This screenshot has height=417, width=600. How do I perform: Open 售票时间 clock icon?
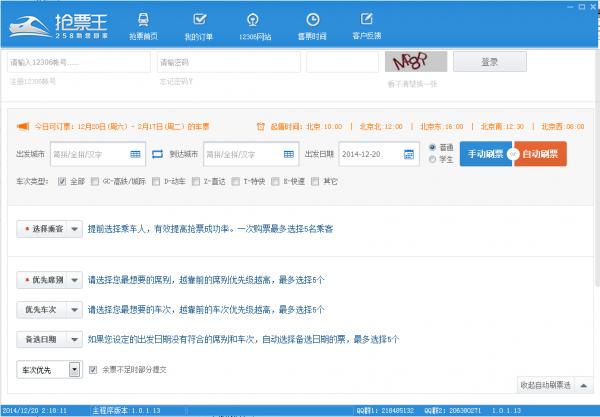coord(313,20)
